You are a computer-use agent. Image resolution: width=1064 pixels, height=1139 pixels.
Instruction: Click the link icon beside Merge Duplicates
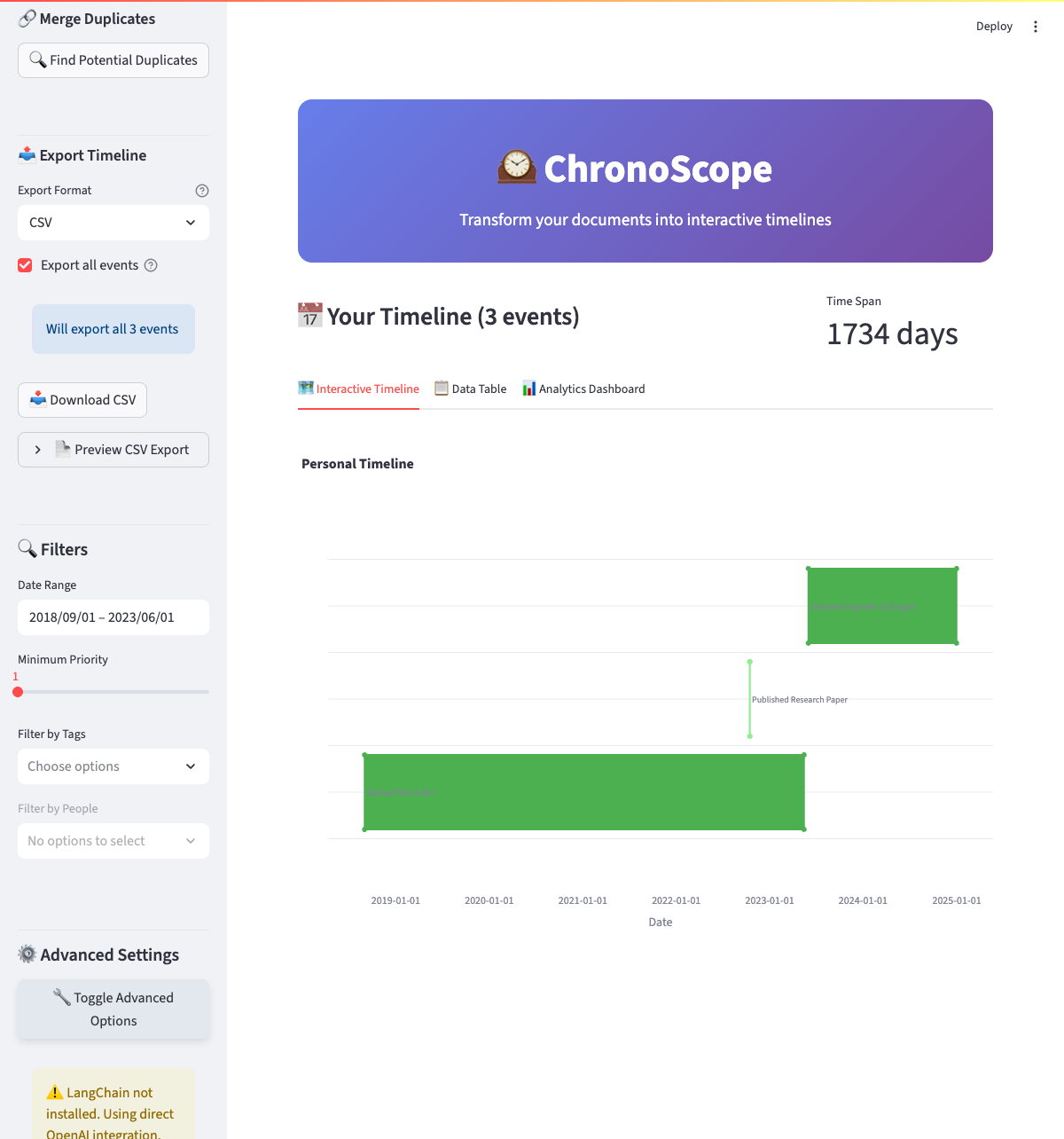point(27,19)
